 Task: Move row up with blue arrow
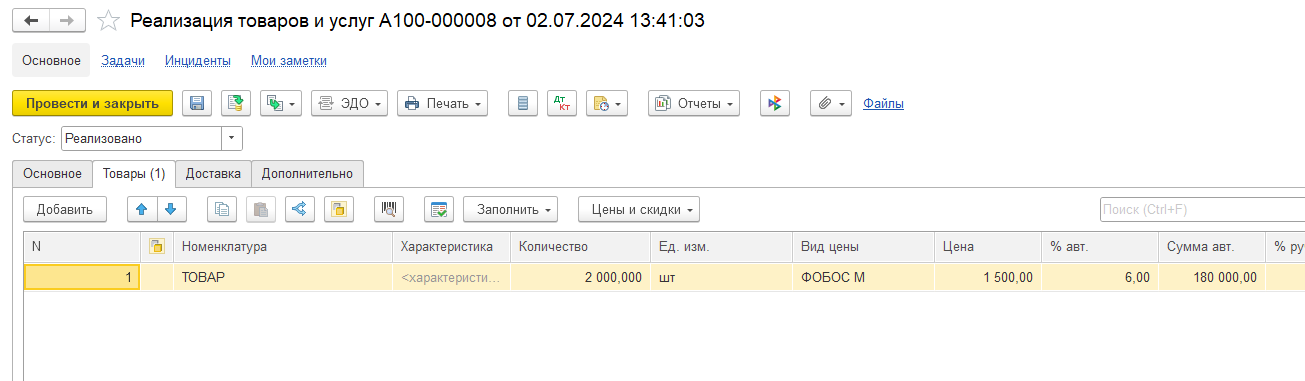click(x=142, y=209)
